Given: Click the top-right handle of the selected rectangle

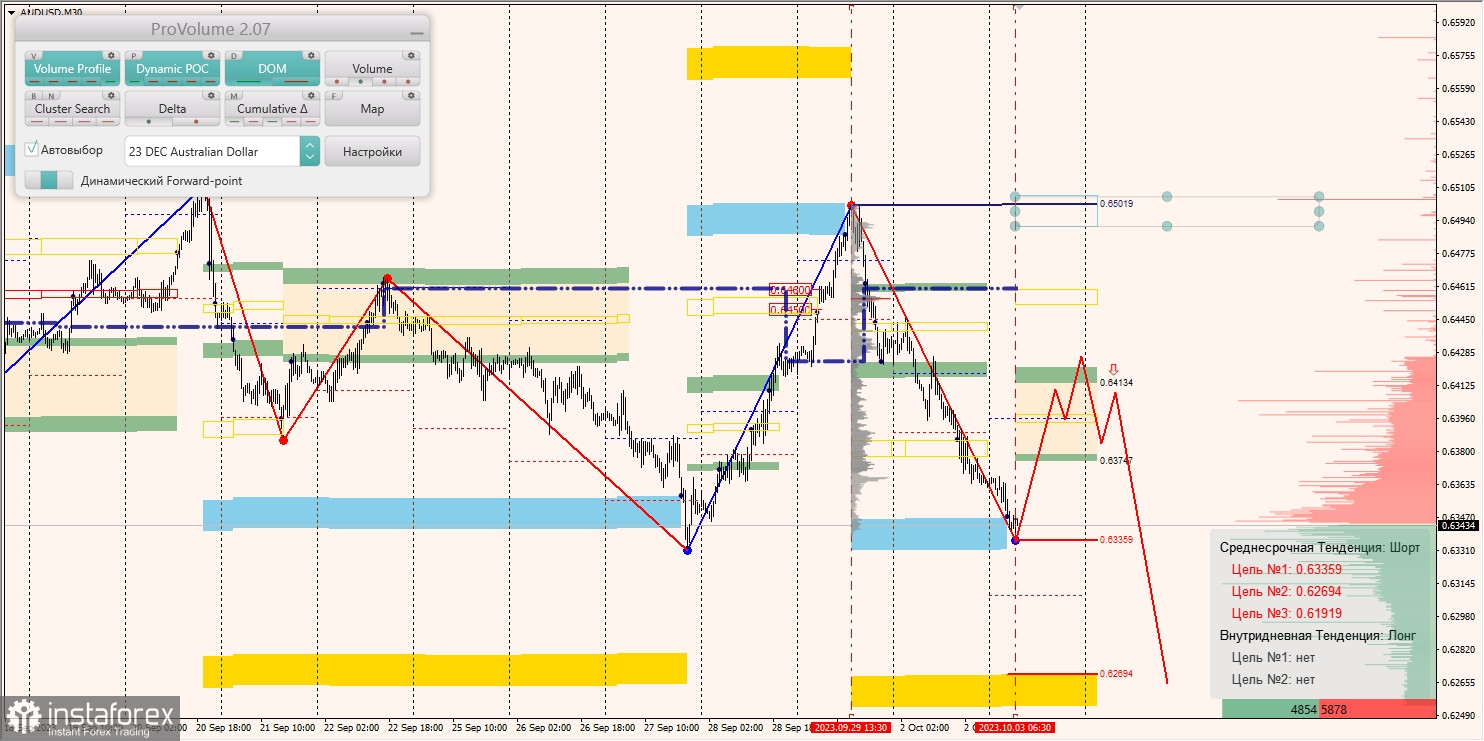Looking at the screenshot, I should [1319, 196].
